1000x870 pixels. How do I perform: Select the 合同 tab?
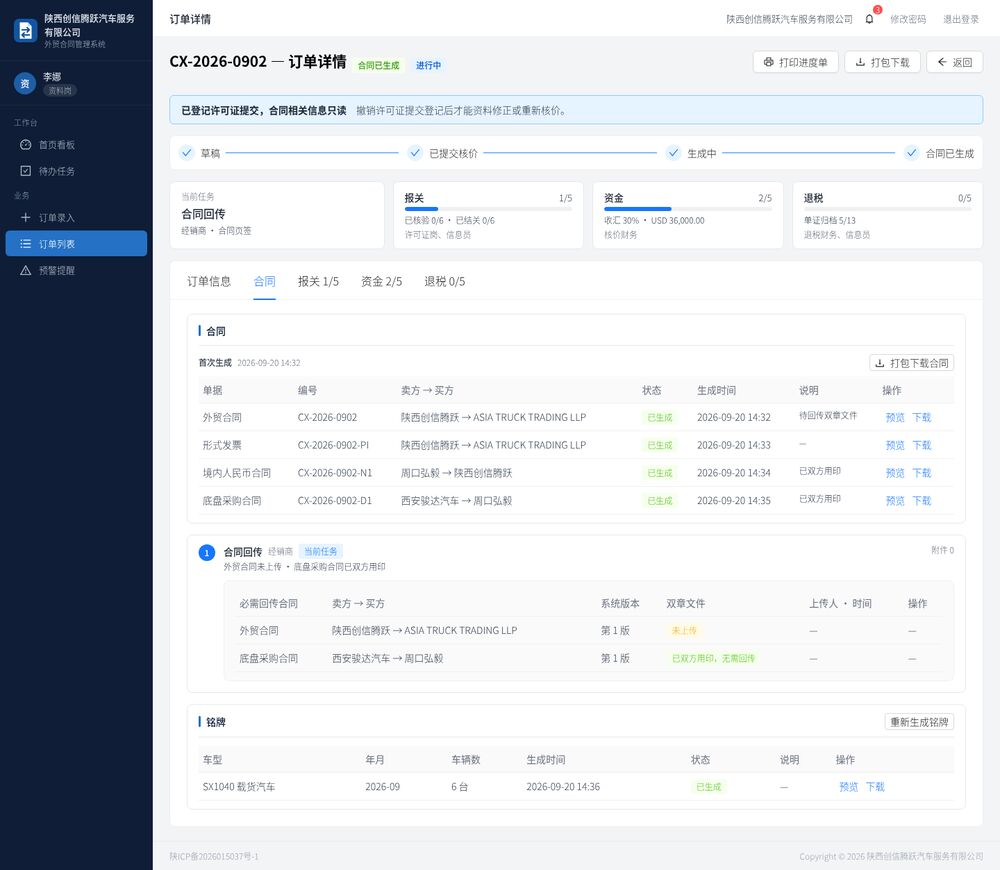click(x=265, y=281)
